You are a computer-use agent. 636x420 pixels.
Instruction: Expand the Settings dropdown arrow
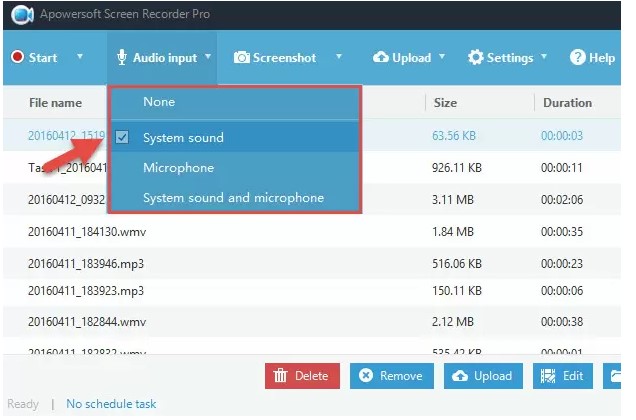pos(544,58)
